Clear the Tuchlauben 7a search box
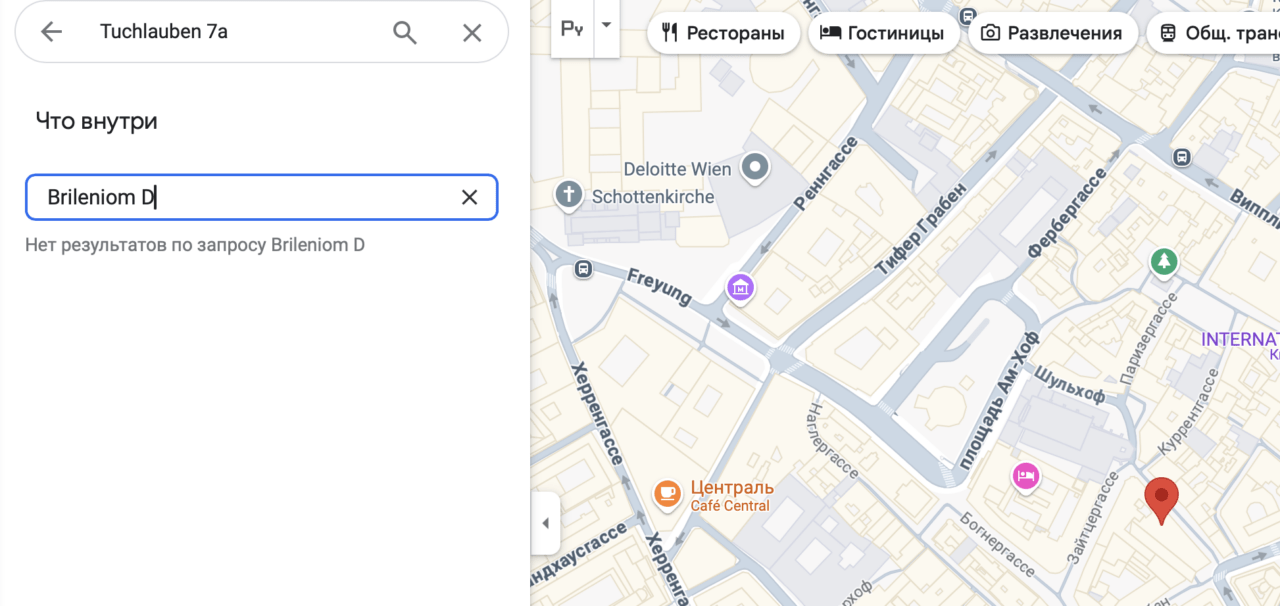The image size is (1280, 606). click(472, 32)
